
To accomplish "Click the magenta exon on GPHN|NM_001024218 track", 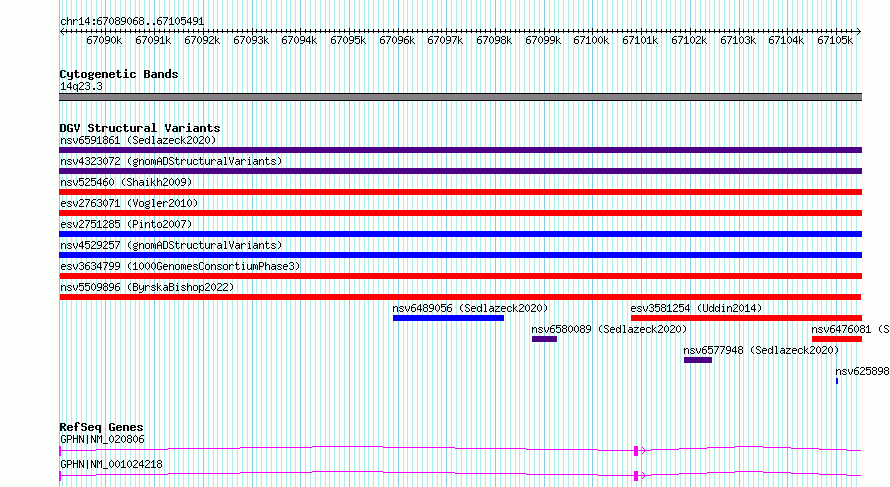I will pos(636,476).
